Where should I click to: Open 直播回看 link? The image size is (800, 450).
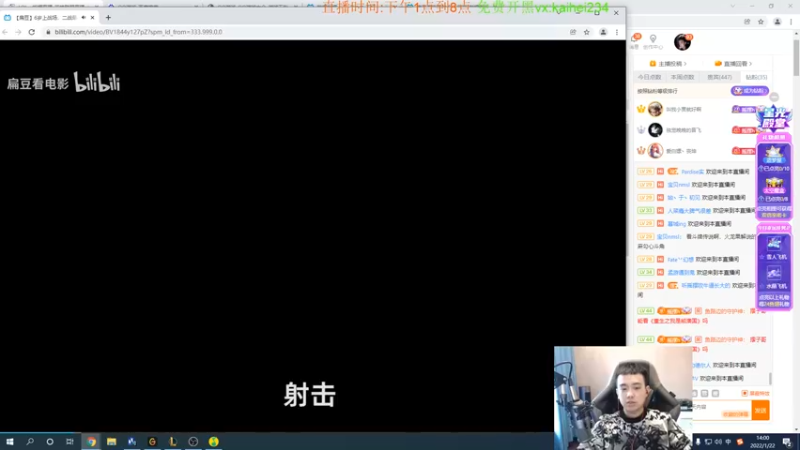[x=734, y=64]
